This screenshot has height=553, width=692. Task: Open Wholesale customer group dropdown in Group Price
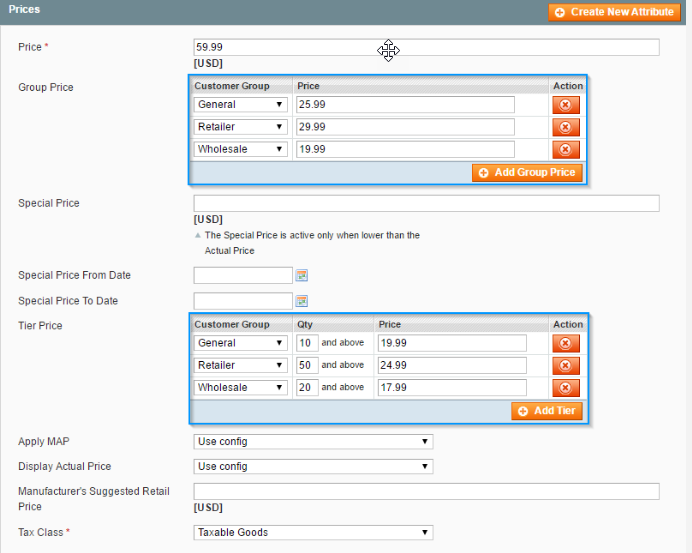241,149
